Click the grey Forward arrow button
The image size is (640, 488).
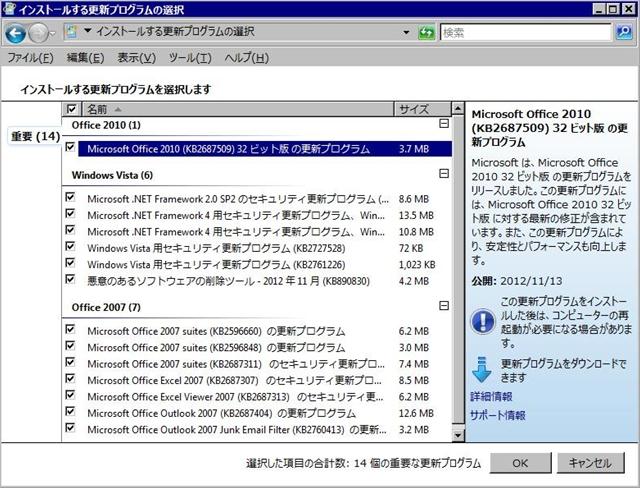[38, 33]
